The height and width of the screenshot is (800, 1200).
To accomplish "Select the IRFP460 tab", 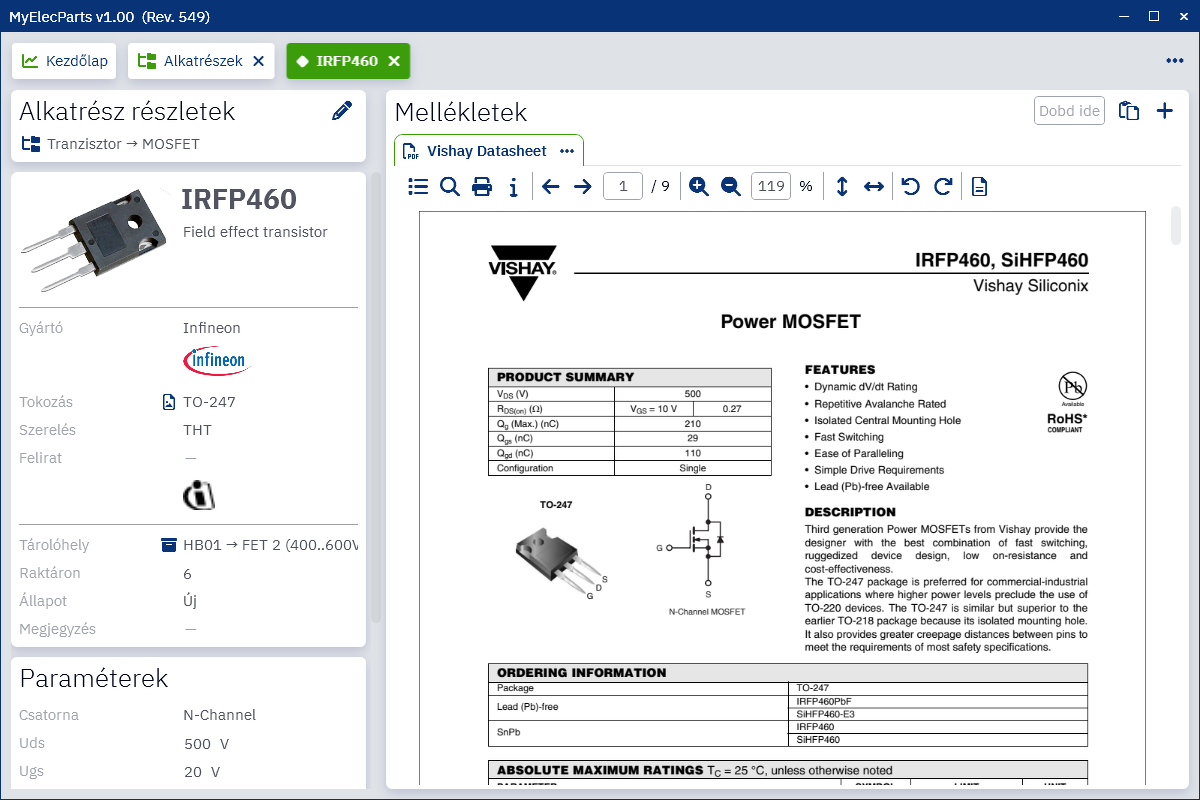I will (347, 61).
